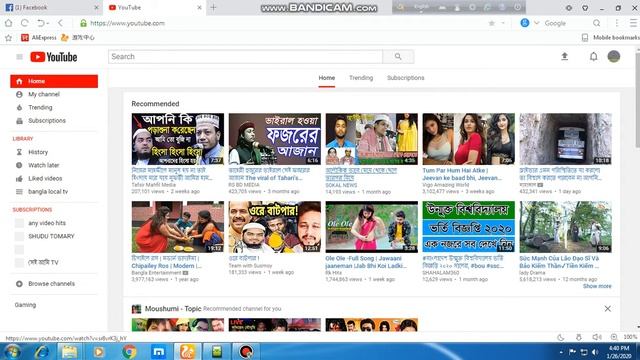Switch to the Trending tab

pos(361,78)
